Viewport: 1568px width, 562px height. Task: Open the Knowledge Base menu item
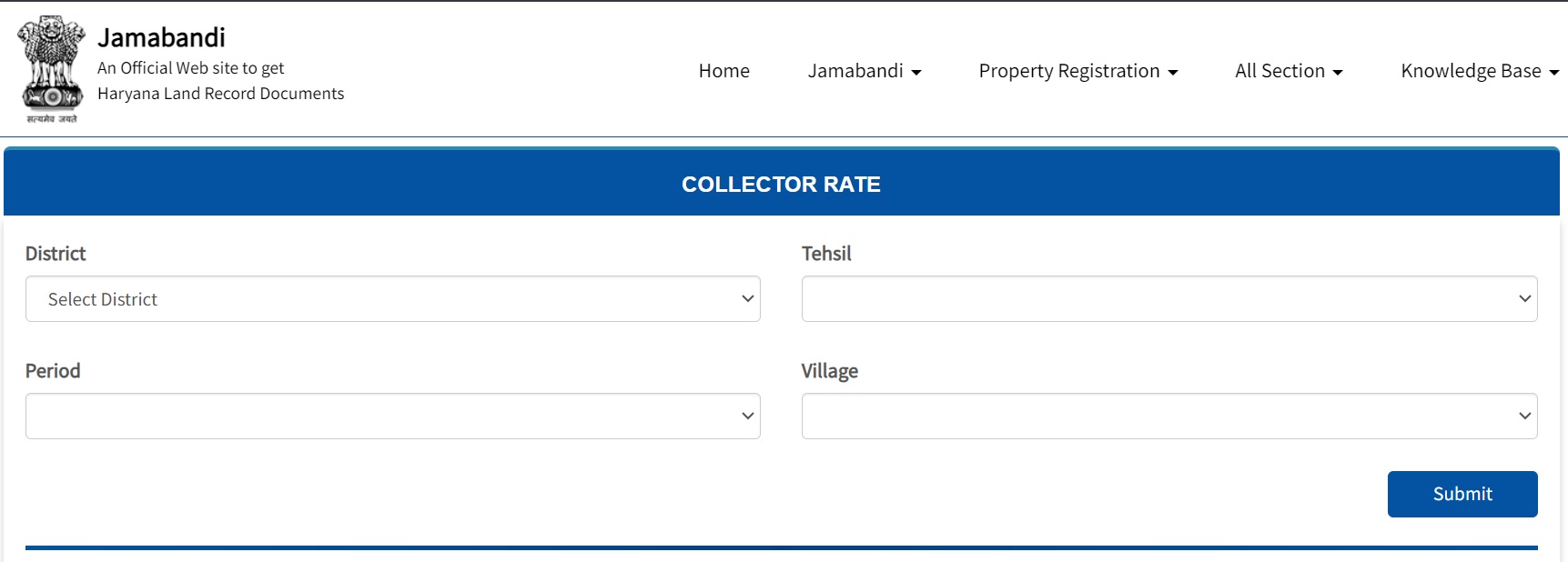pos(1476,71)
